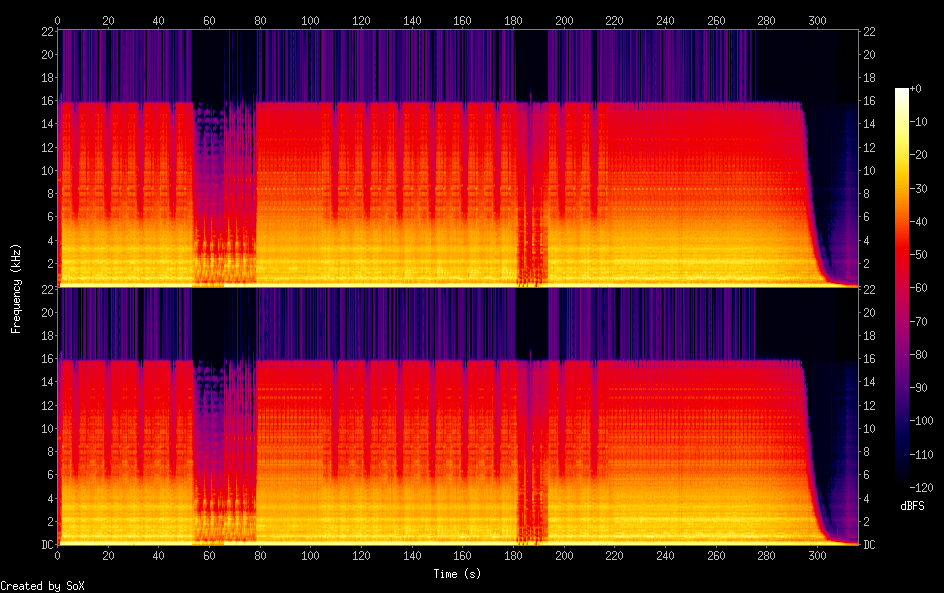
Task: Click the "16" tick on upper channel's left axis
Action: [x=47, y=101]
